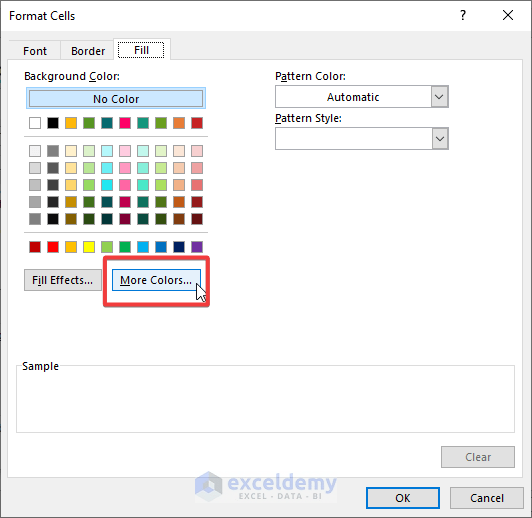532x518 pixels.
Task: Pick the standard light green swatch in bottom row
Action: click(107, 247)
